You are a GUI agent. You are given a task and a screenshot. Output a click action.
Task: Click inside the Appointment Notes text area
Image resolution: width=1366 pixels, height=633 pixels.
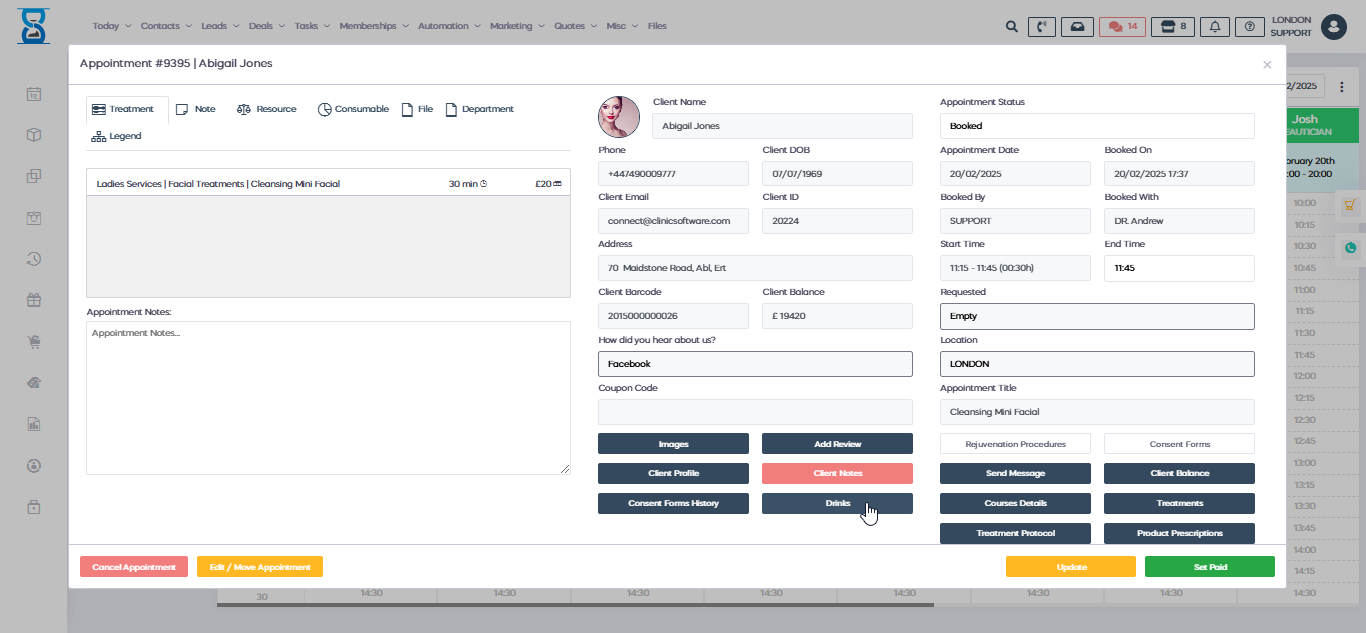click(x=328, y=397)
